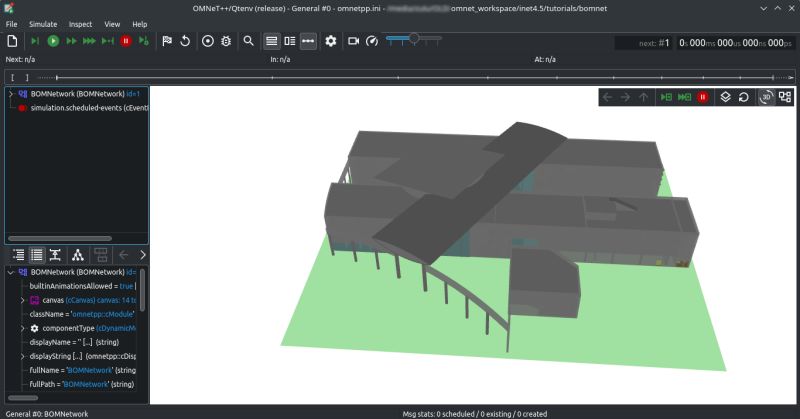The width and height of the screenshot is (800, 419).
Task: Toggle the 3D view mode button
Action: tap(766, 97)
